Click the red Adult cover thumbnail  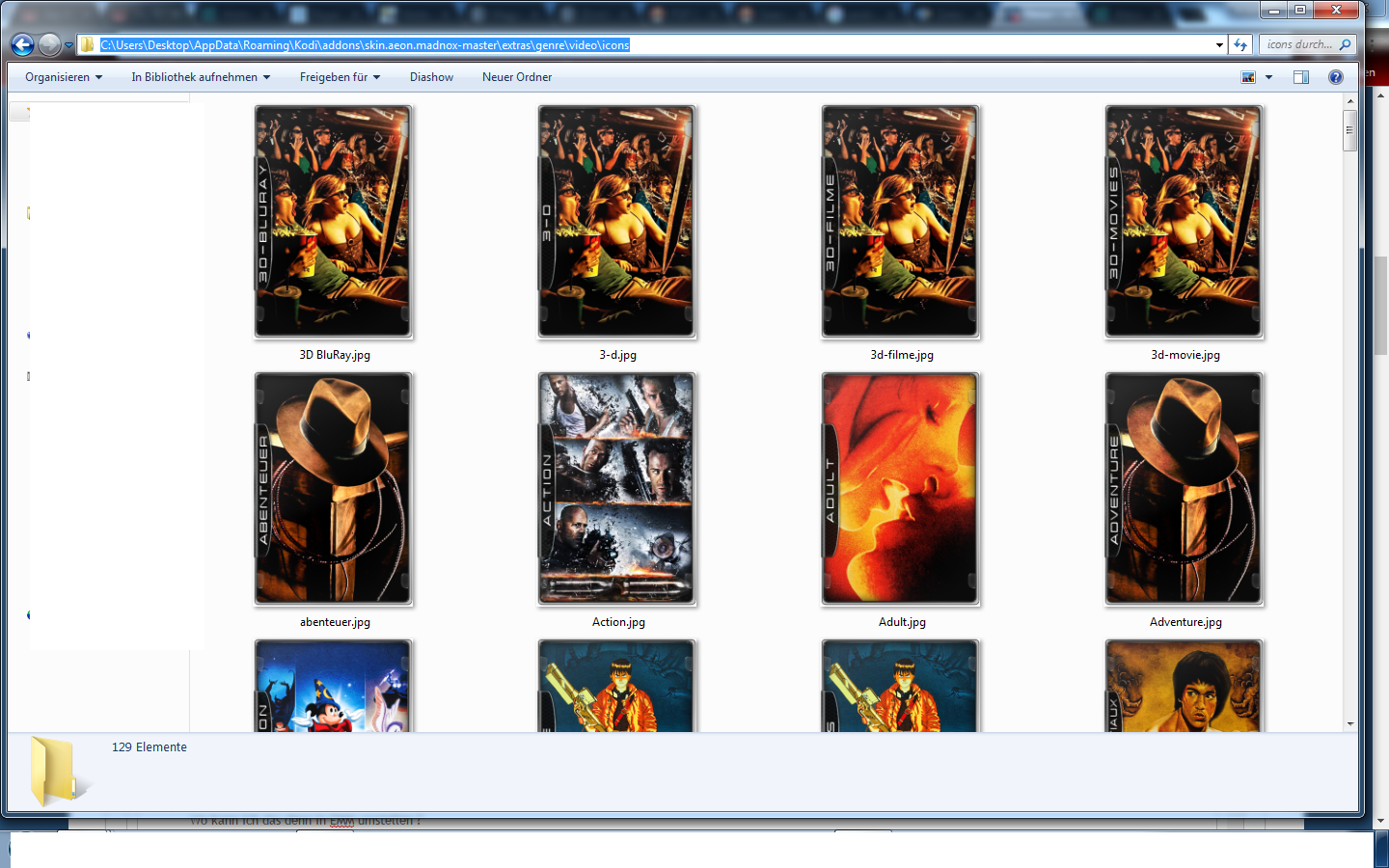coord(900,489)
